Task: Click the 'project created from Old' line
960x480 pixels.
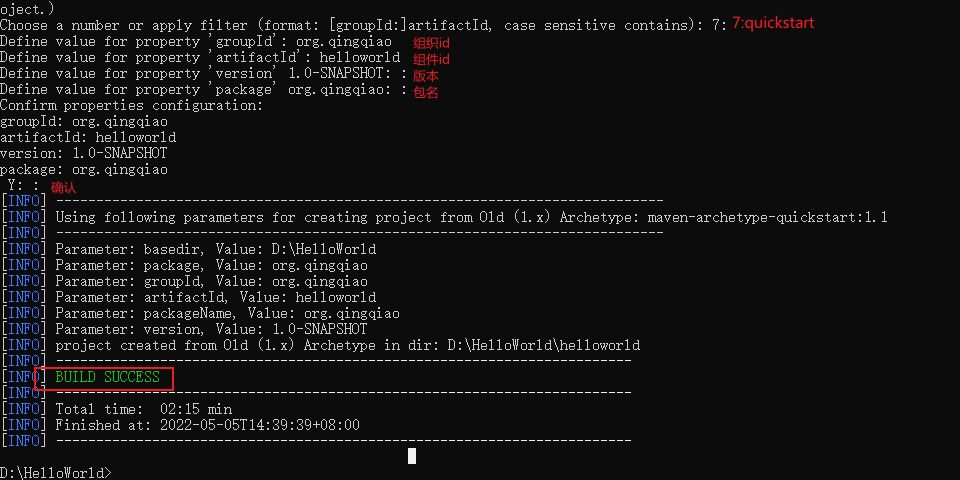Action: tap(348, 345)
